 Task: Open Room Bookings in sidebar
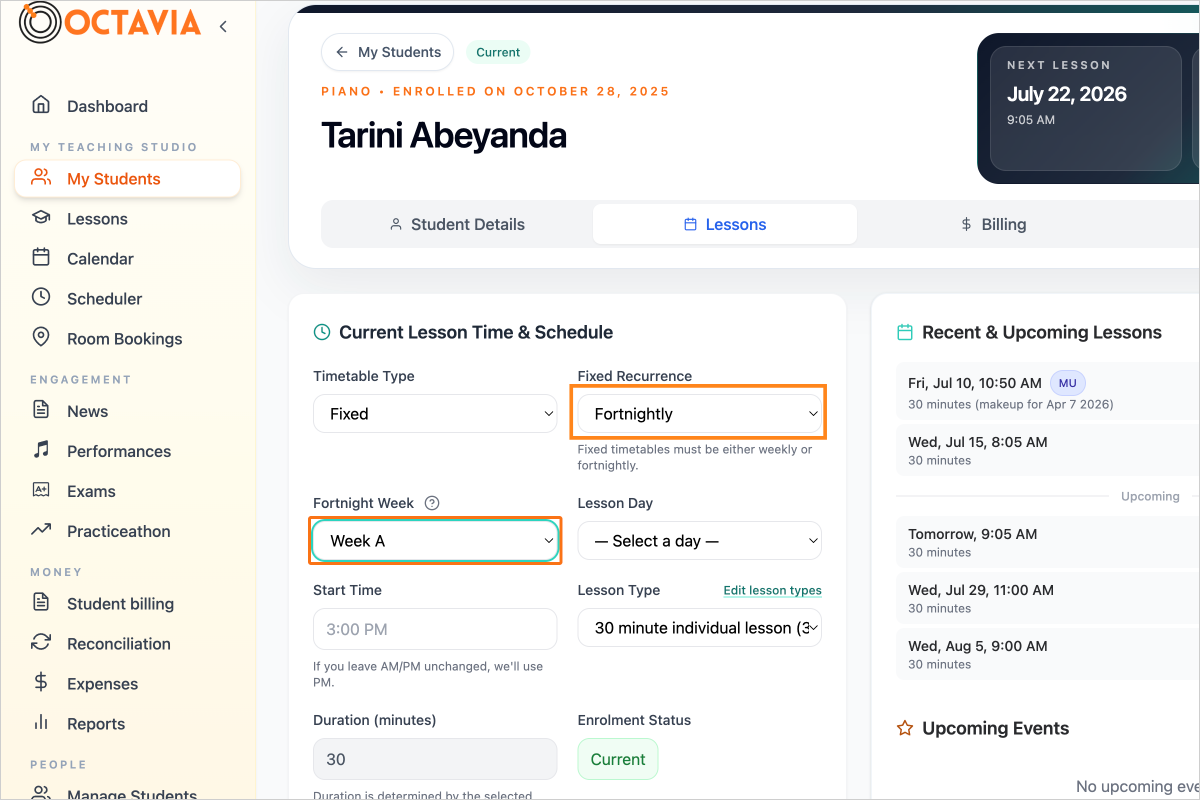pos(127,339)
